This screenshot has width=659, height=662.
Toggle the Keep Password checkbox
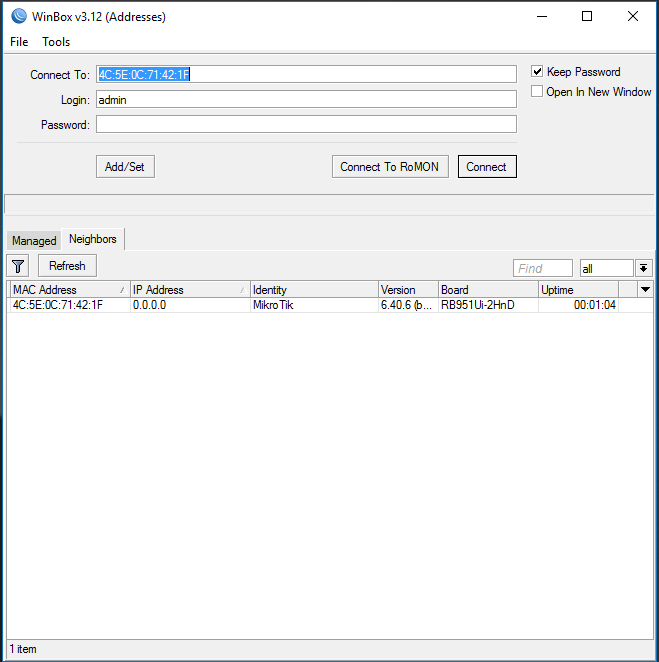[537, 71]
